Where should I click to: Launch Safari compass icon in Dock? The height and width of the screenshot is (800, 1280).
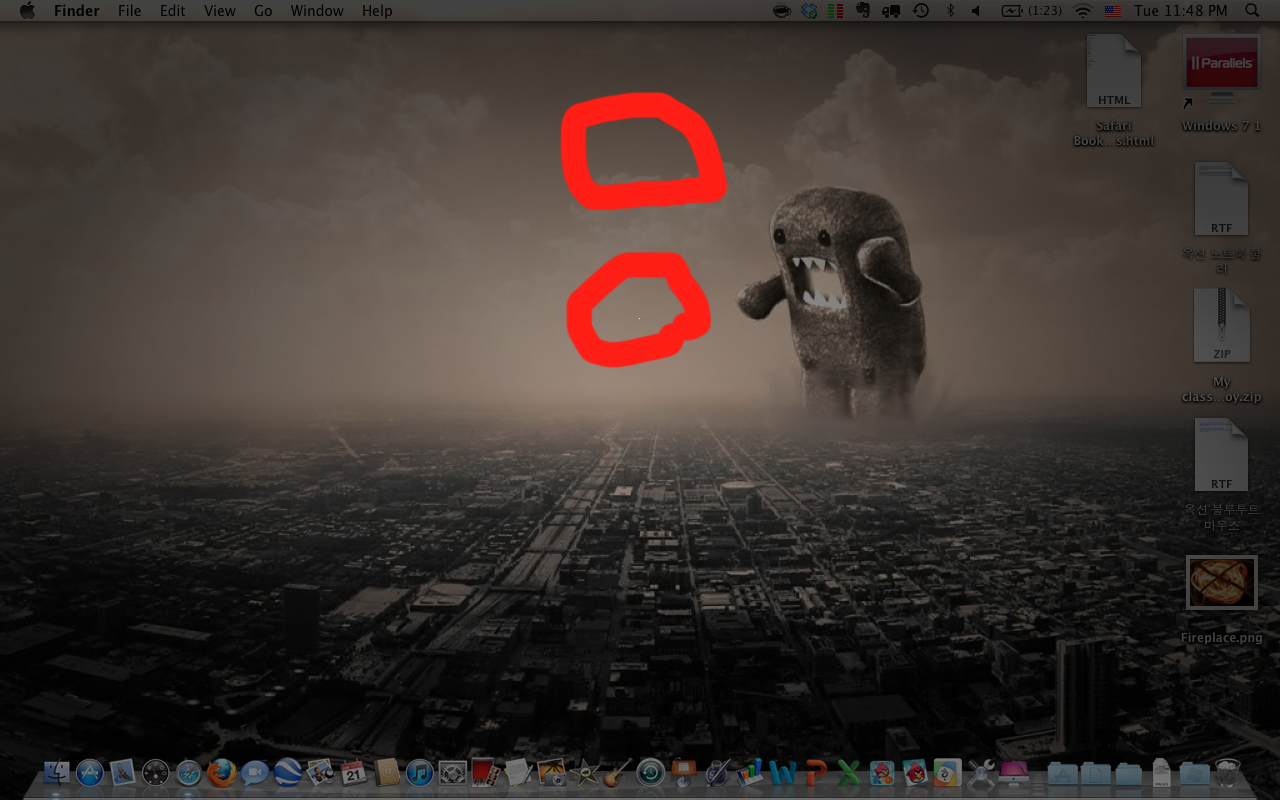(189, 773)
